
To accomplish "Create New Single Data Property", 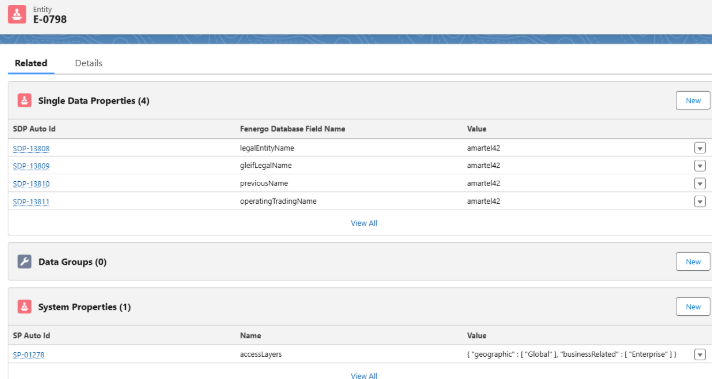I will point(693,100).
